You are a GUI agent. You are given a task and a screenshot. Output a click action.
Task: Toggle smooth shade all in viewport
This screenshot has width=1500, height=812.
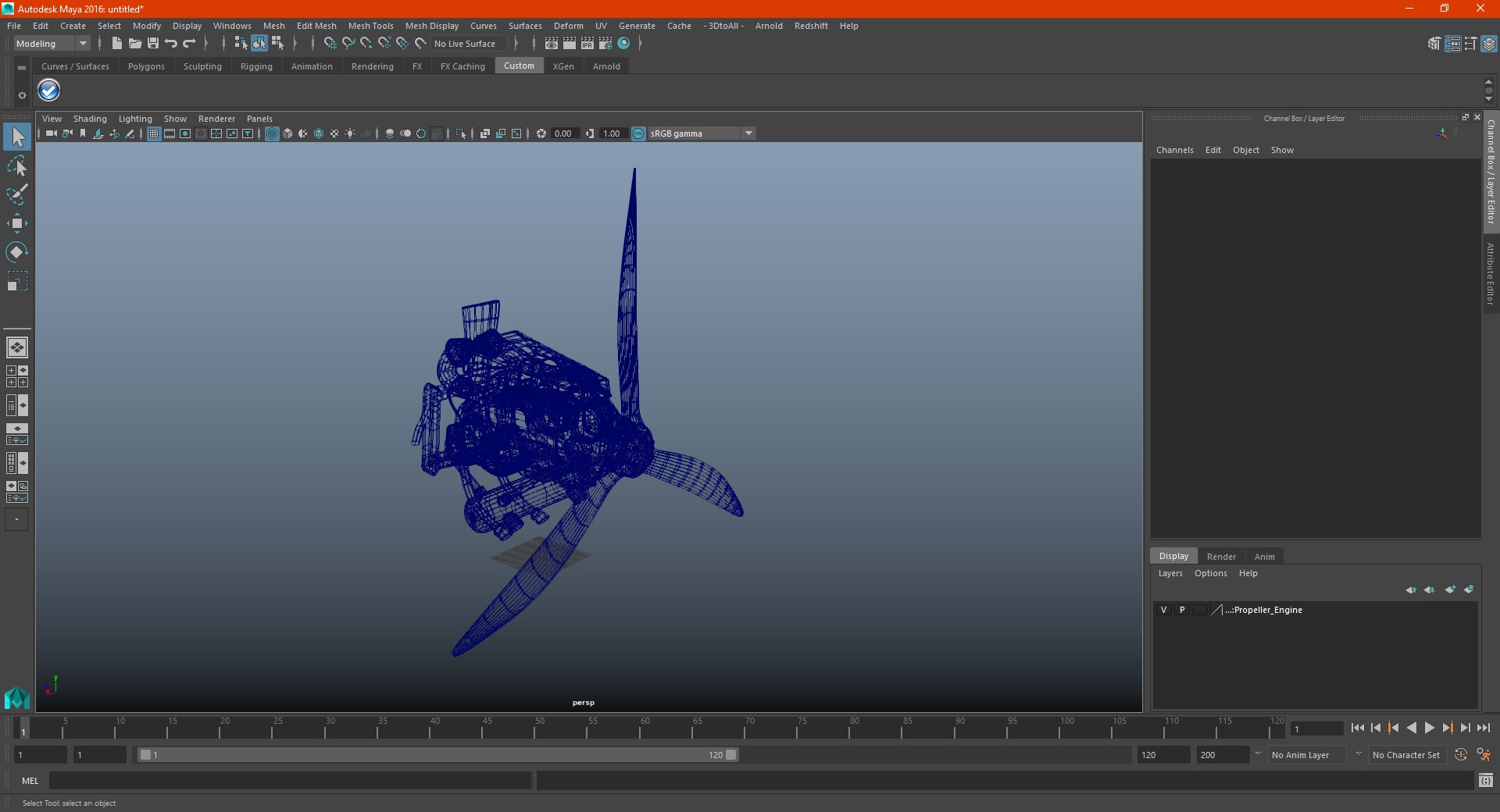tap(287, 134)
